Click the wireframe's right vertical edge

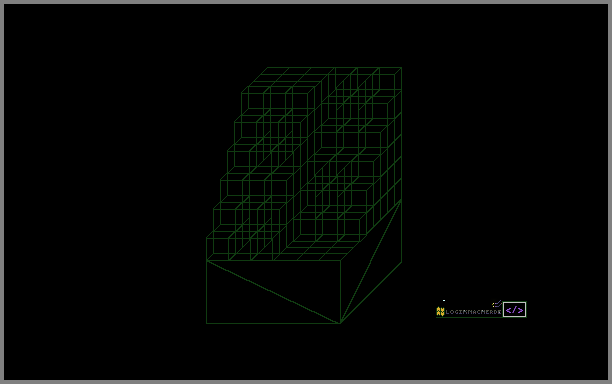402,164
